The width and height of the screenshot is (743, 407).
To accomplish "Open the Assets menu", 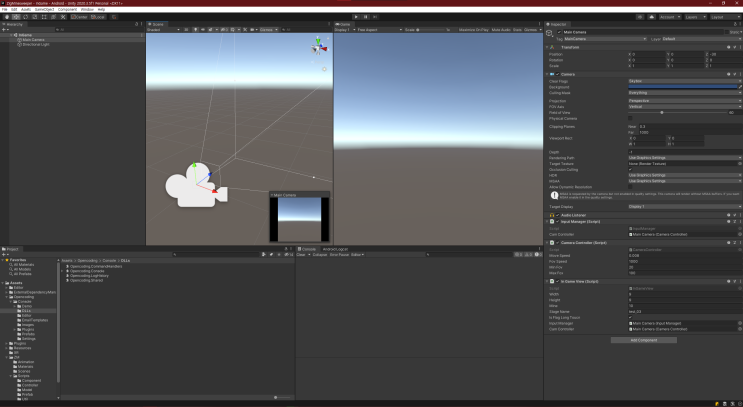I will click(26, 9).
